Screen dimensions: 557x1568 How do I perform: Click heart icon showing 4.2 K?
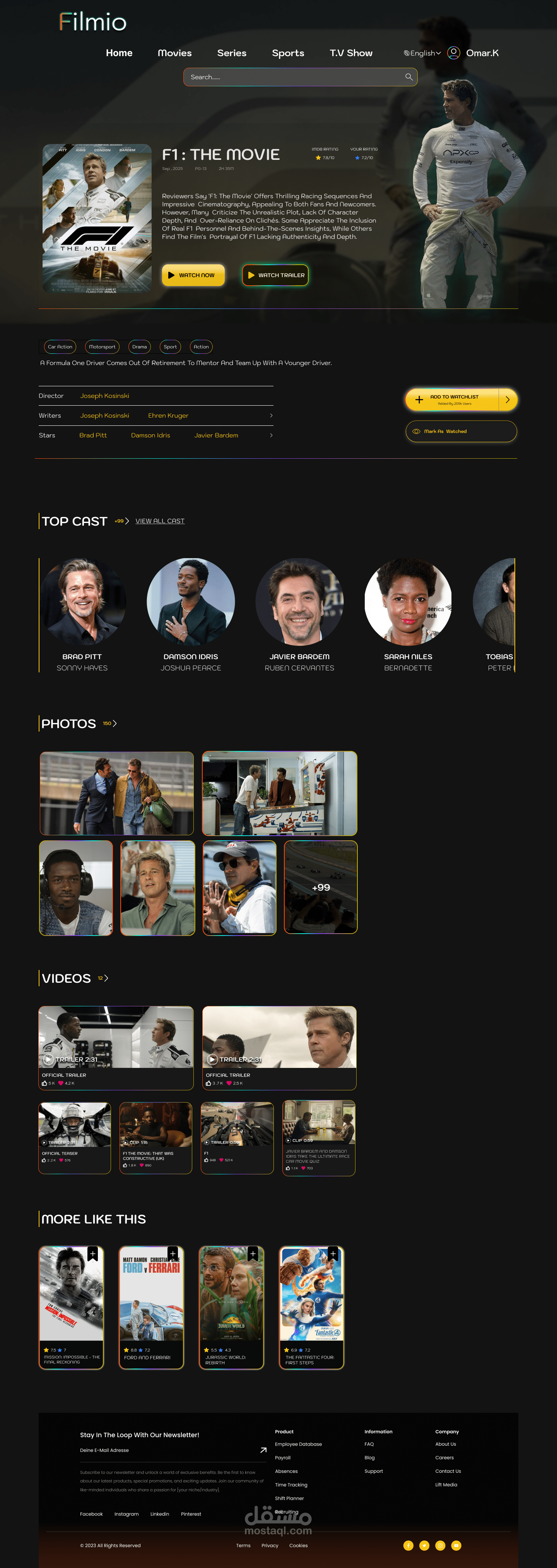coord(61,1083)
